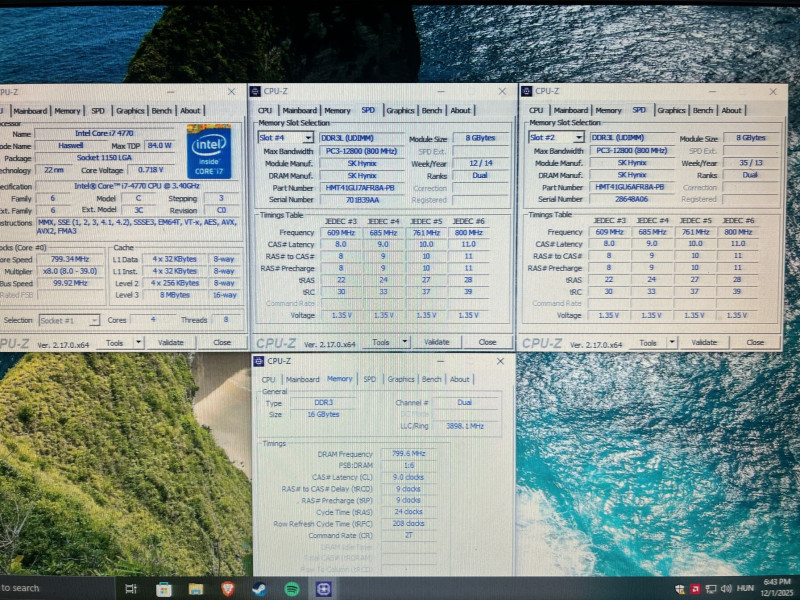Click the CPU-Z title icon of Slot #2 window
This screenshot has height=600, width=800.
pyautogui.click(x=526, y=91)
